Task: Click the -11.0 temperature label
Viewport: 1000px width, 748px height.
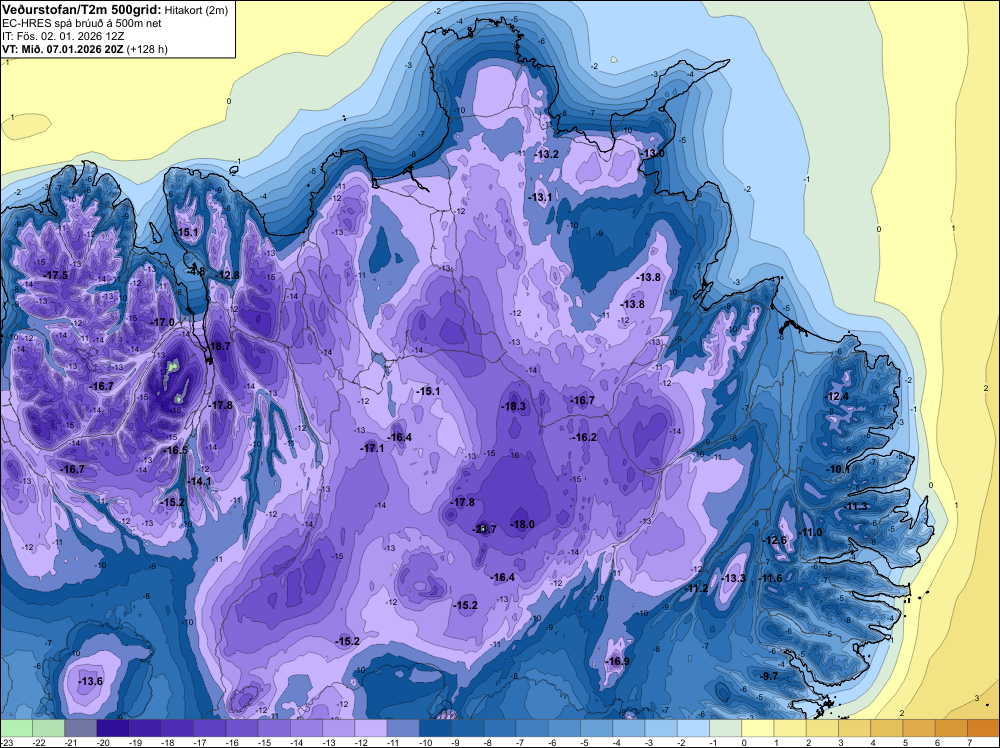Action: click(811, 532)
